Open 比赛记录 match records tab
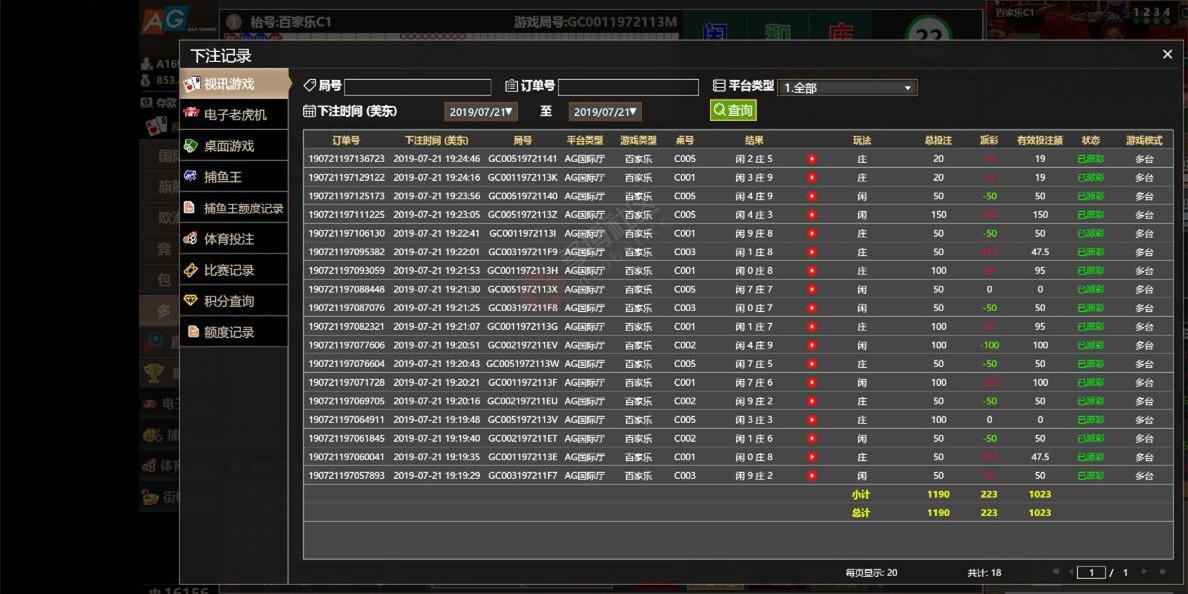This screenshot has width=1188, height=594. pos(234,270)
